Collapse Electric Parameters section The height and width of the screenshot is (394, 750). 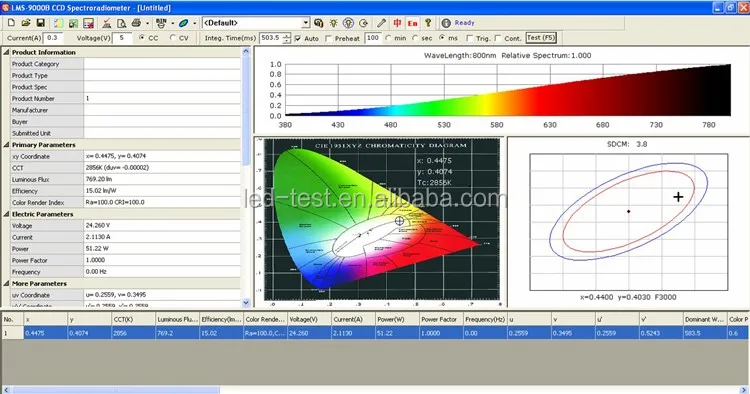(x=6, y=214)
